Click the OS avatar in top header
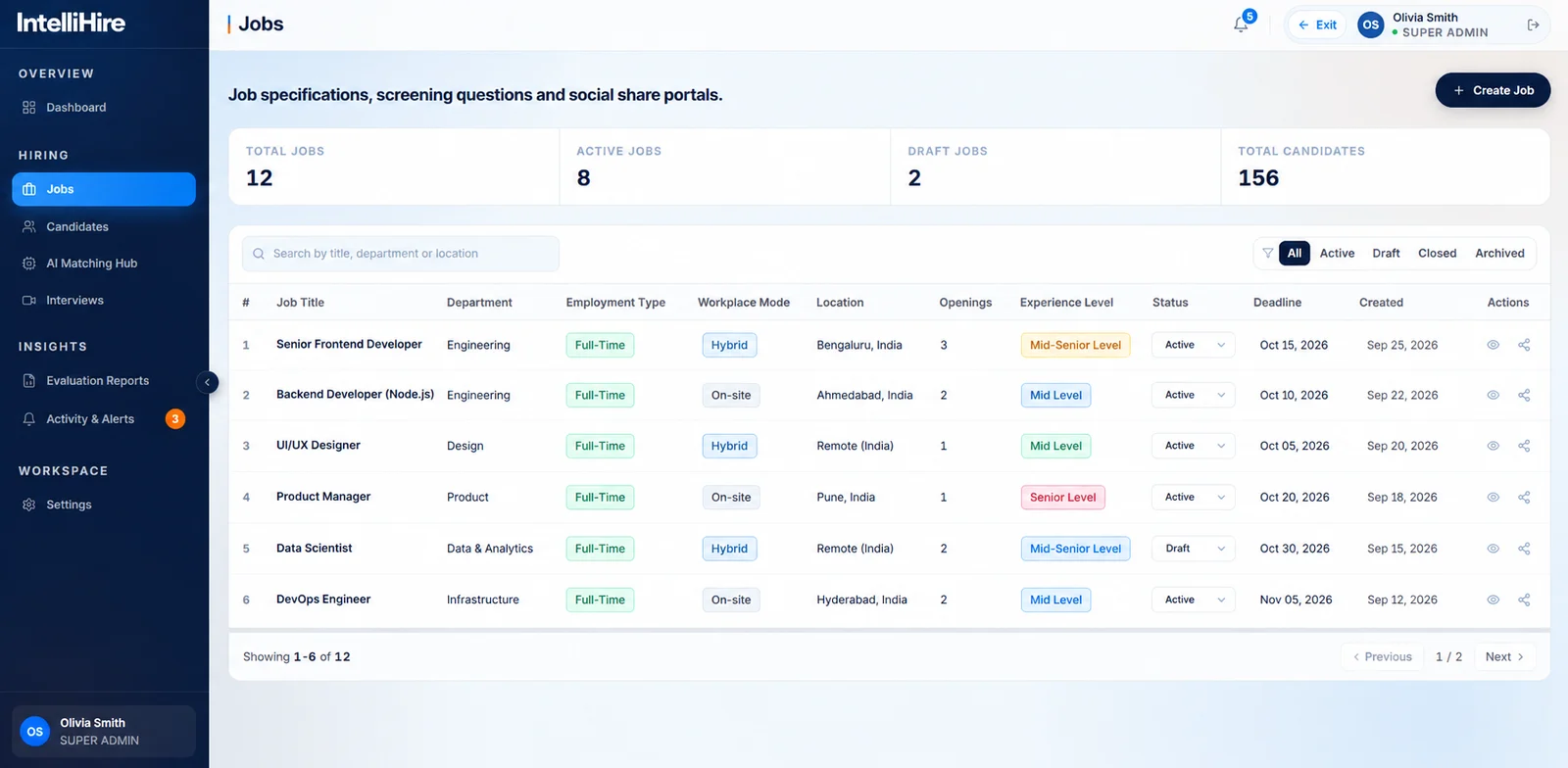The width and height of the screenshot is (1568, 768). [1370, 25]
